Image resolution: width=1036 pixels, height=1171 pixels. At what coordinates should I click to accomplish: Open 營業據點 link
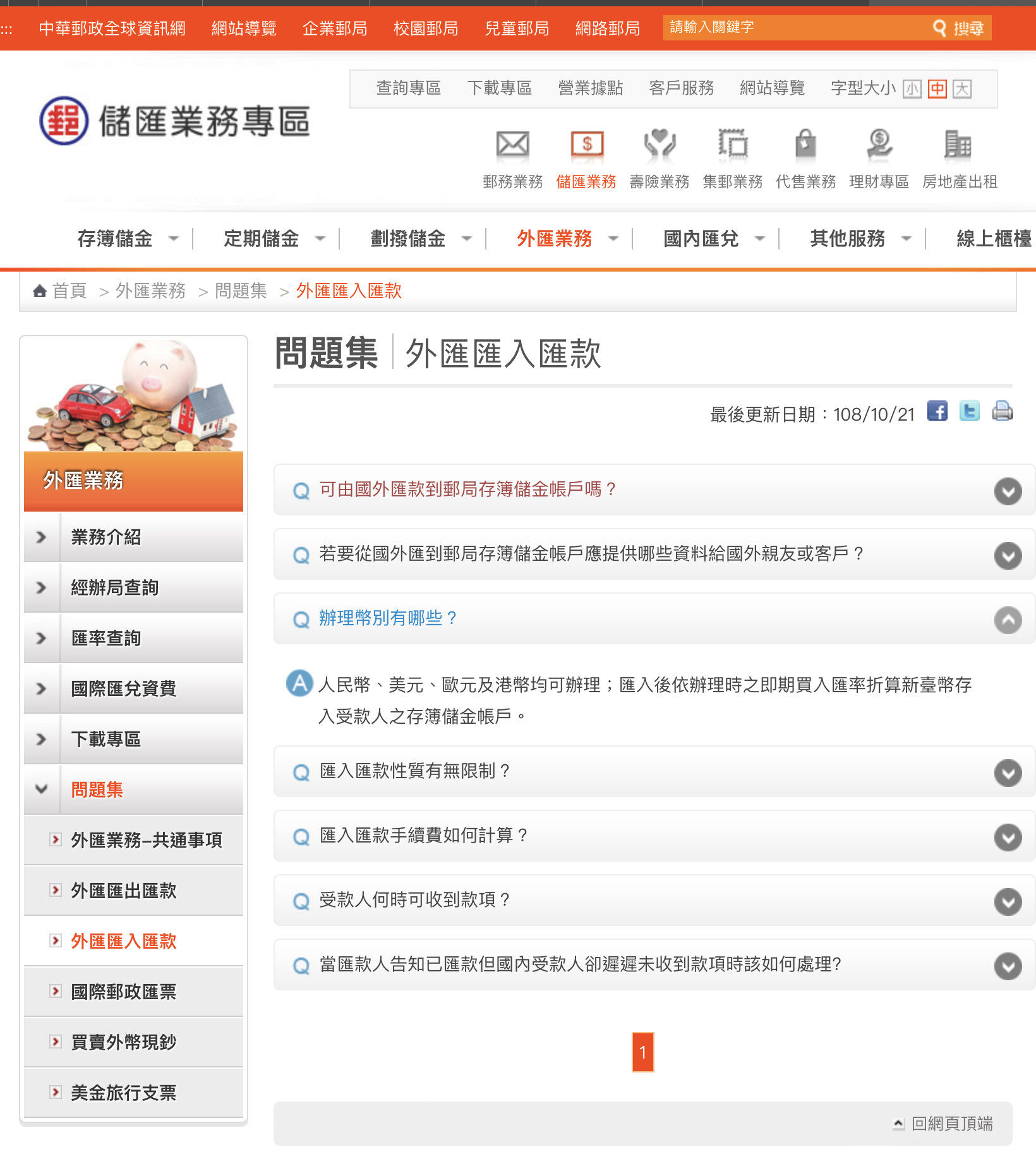(591, 88)
